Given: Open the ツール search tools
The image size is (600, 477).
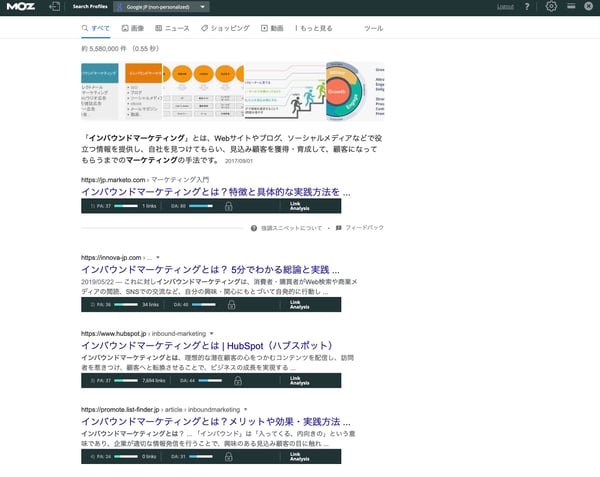Looking at the screenshot, I should [373, 28].
